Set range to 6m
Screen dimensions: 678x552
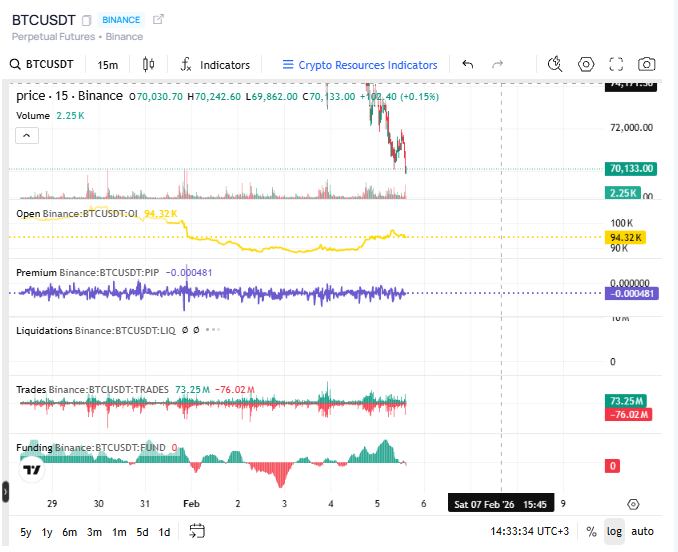[70, 532]
